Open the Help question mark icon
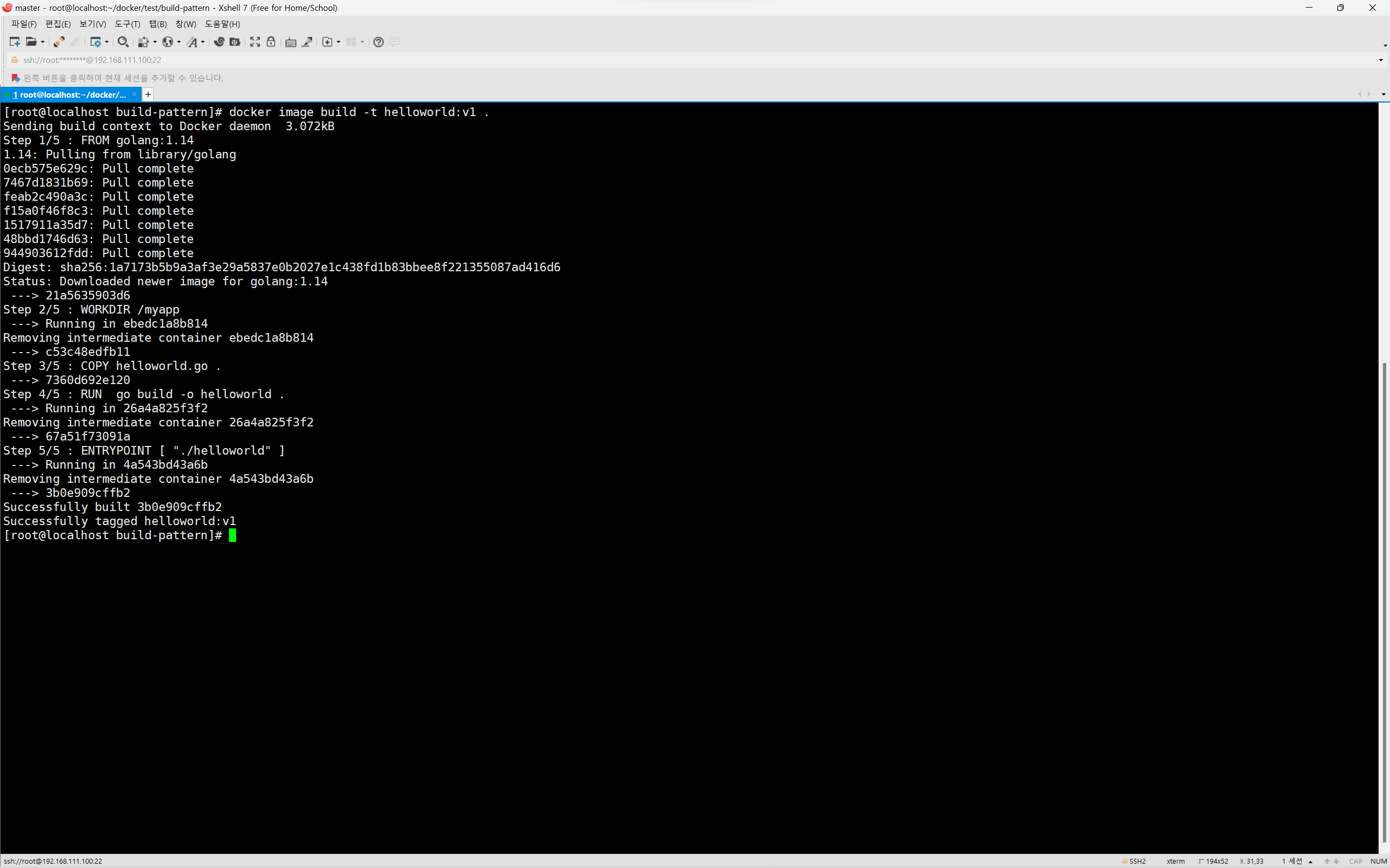Viewport: 1390px width, 868px height. click(x=378, y=42)
